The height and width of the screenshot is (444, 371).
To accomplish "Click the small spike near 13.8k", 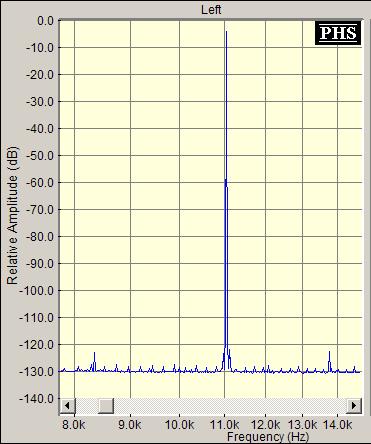I will tap(329, 352).
